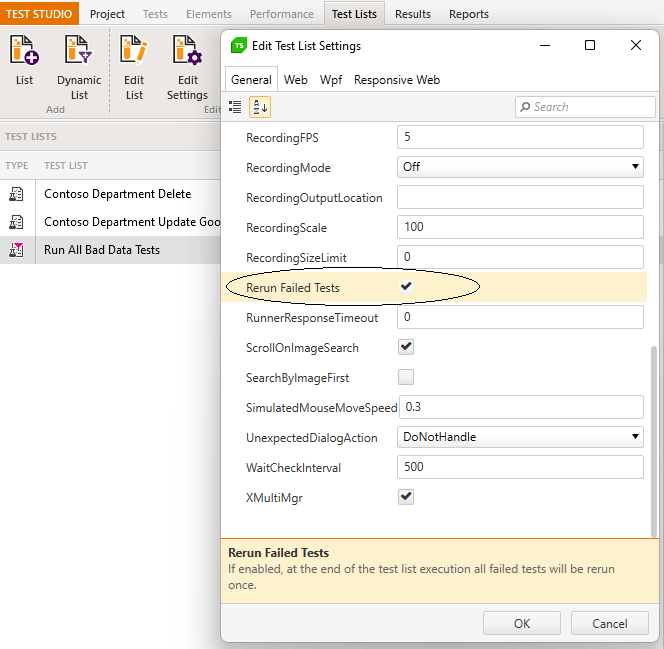This screenshot has height=649, width=664.
Task: Switch to categorized property view
Action: coord(235,107)
